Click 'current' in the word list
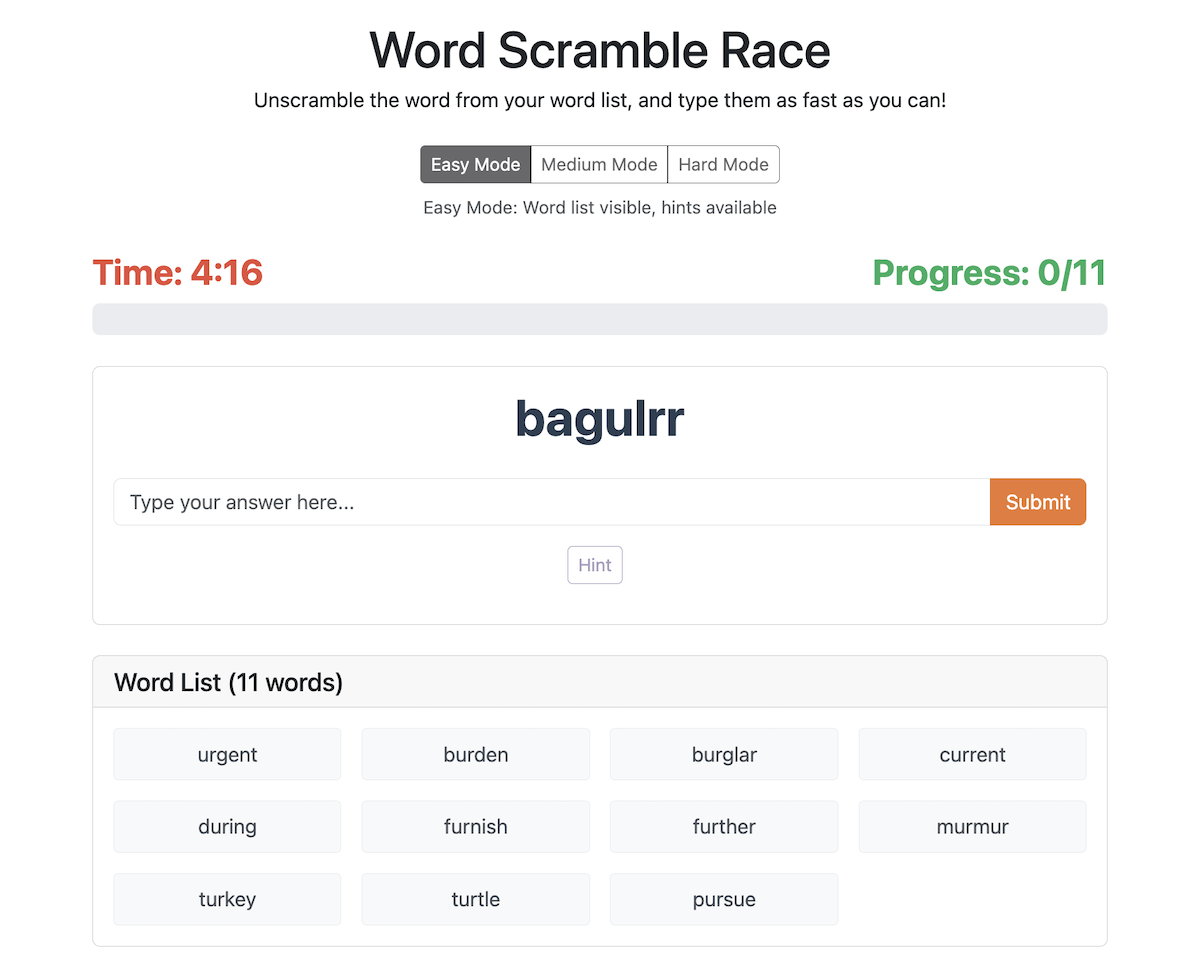This screenshot has height=972, width=1200. click(x=972, y=754)
